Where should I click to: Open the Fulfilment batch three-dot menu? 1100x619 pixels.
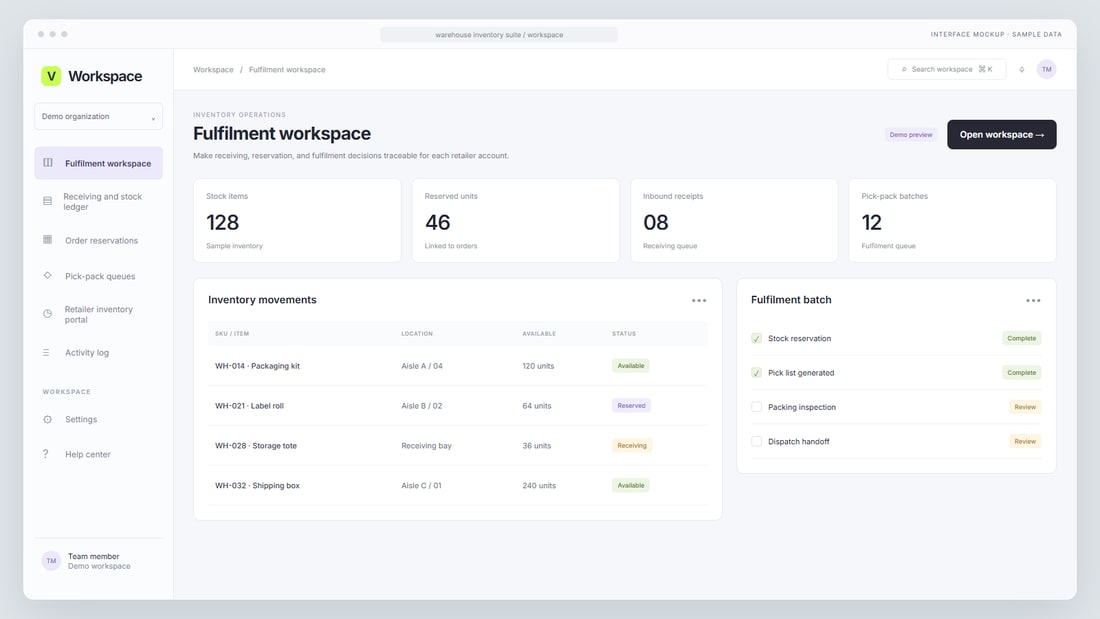coord(1033,300)
